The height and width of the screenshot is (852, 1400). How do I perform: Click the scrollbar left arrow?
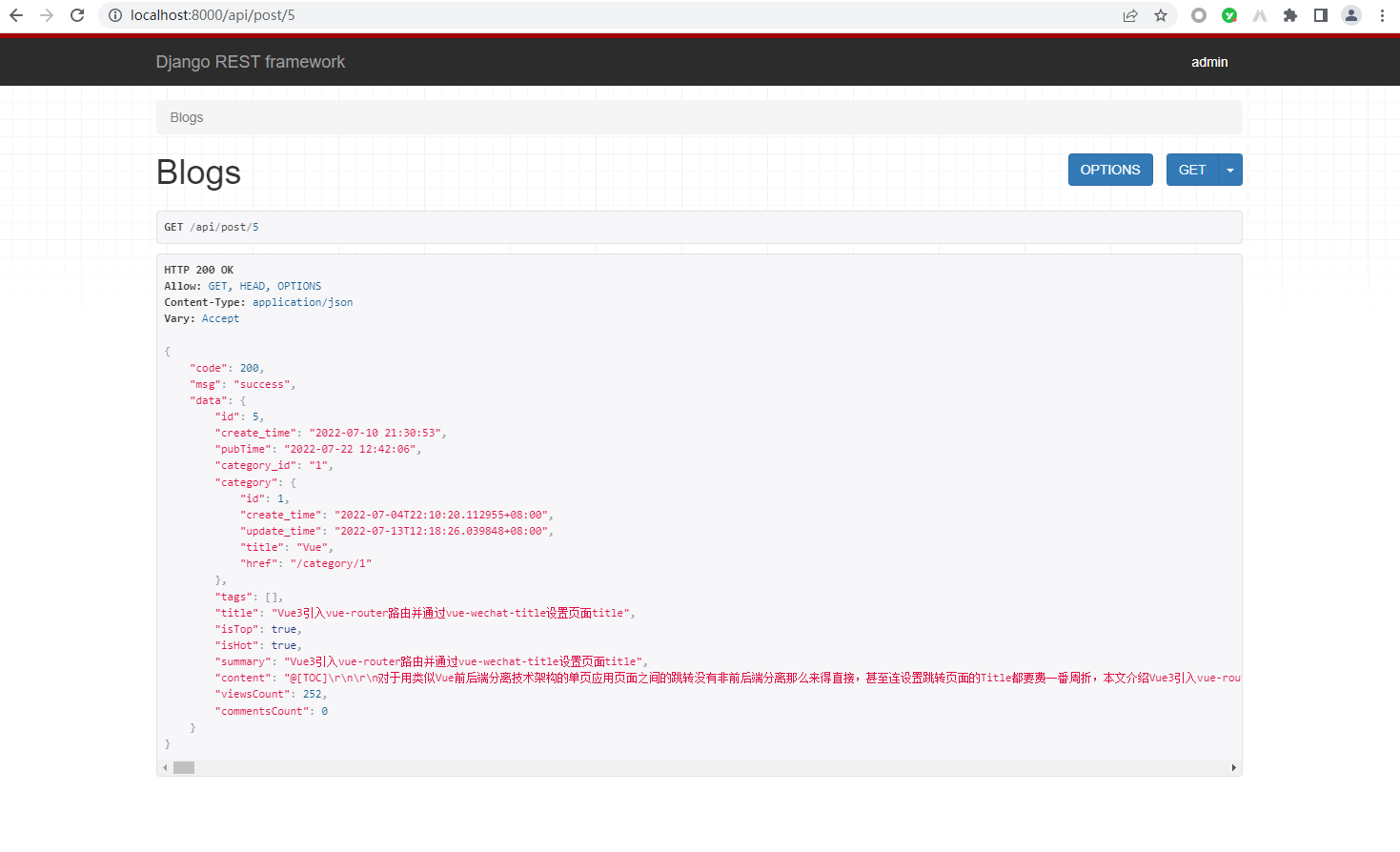click(x=166, y=768)
